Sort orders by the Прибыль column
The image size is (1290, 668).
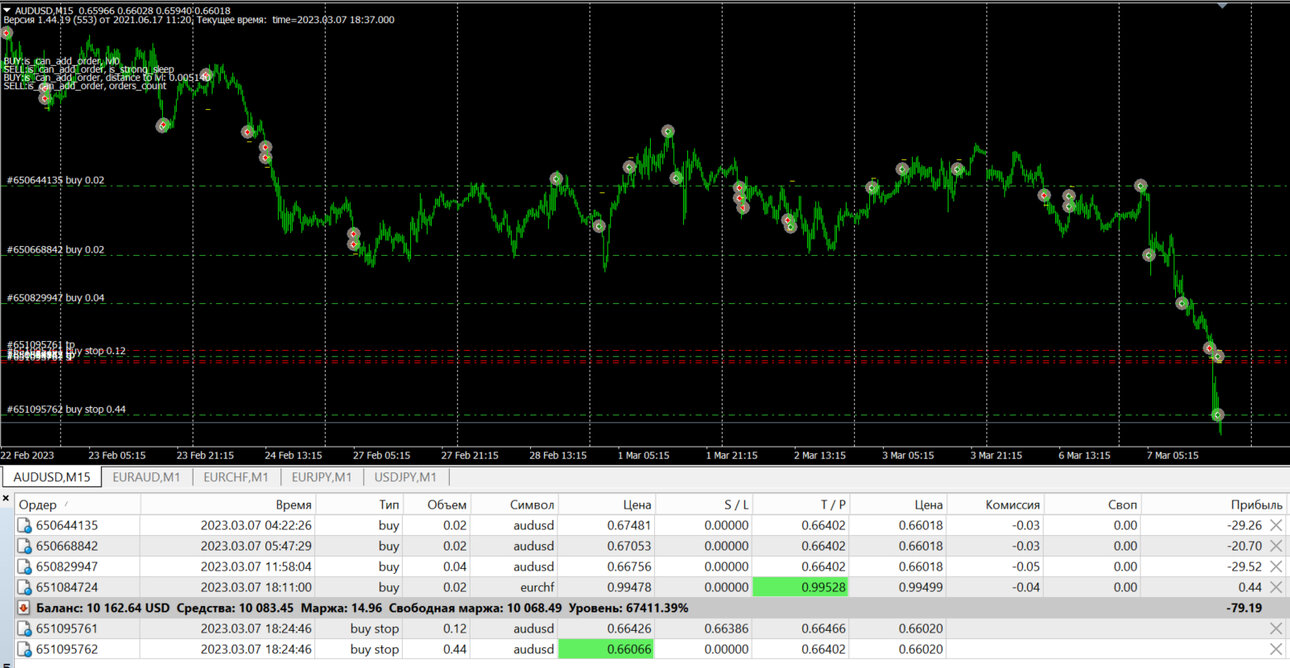point(1257,505)
